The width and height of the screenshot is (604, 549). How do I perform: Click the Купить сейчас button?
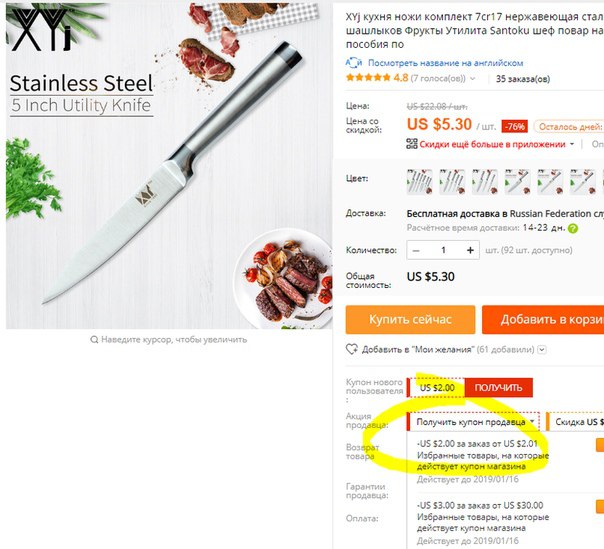pos(410,319)
